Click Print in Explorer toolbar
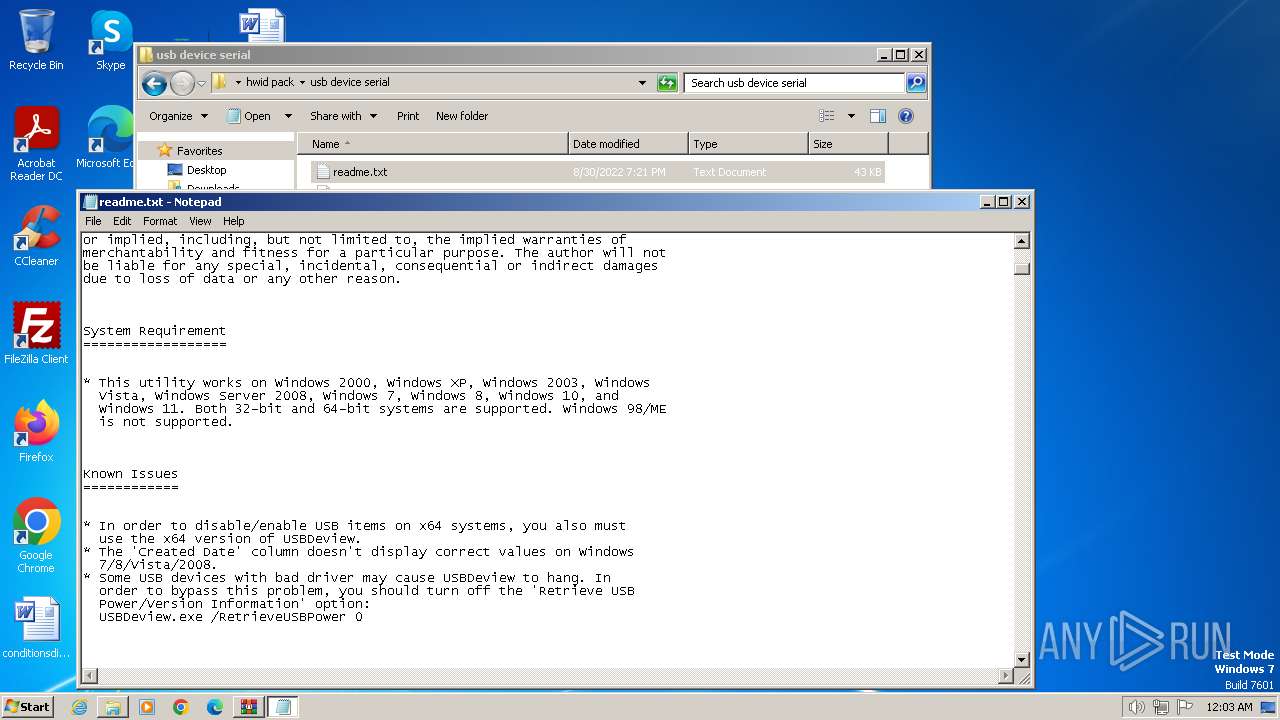The height and width of the screenshot is (720, 1280). coord(408,116)
